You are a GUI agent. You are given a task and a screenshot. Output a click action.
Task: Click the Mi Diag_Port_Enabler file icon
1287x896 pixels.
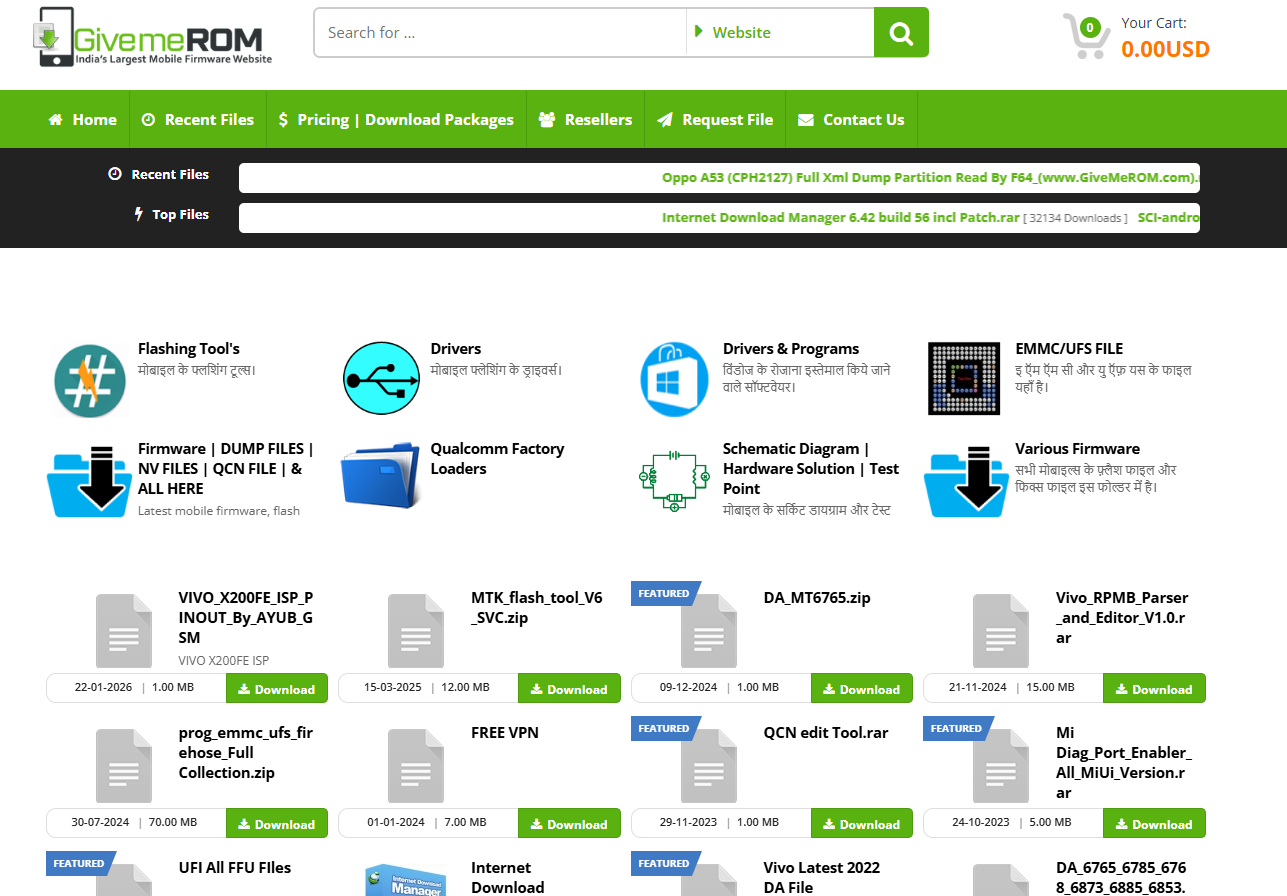tap(1001, 766)
